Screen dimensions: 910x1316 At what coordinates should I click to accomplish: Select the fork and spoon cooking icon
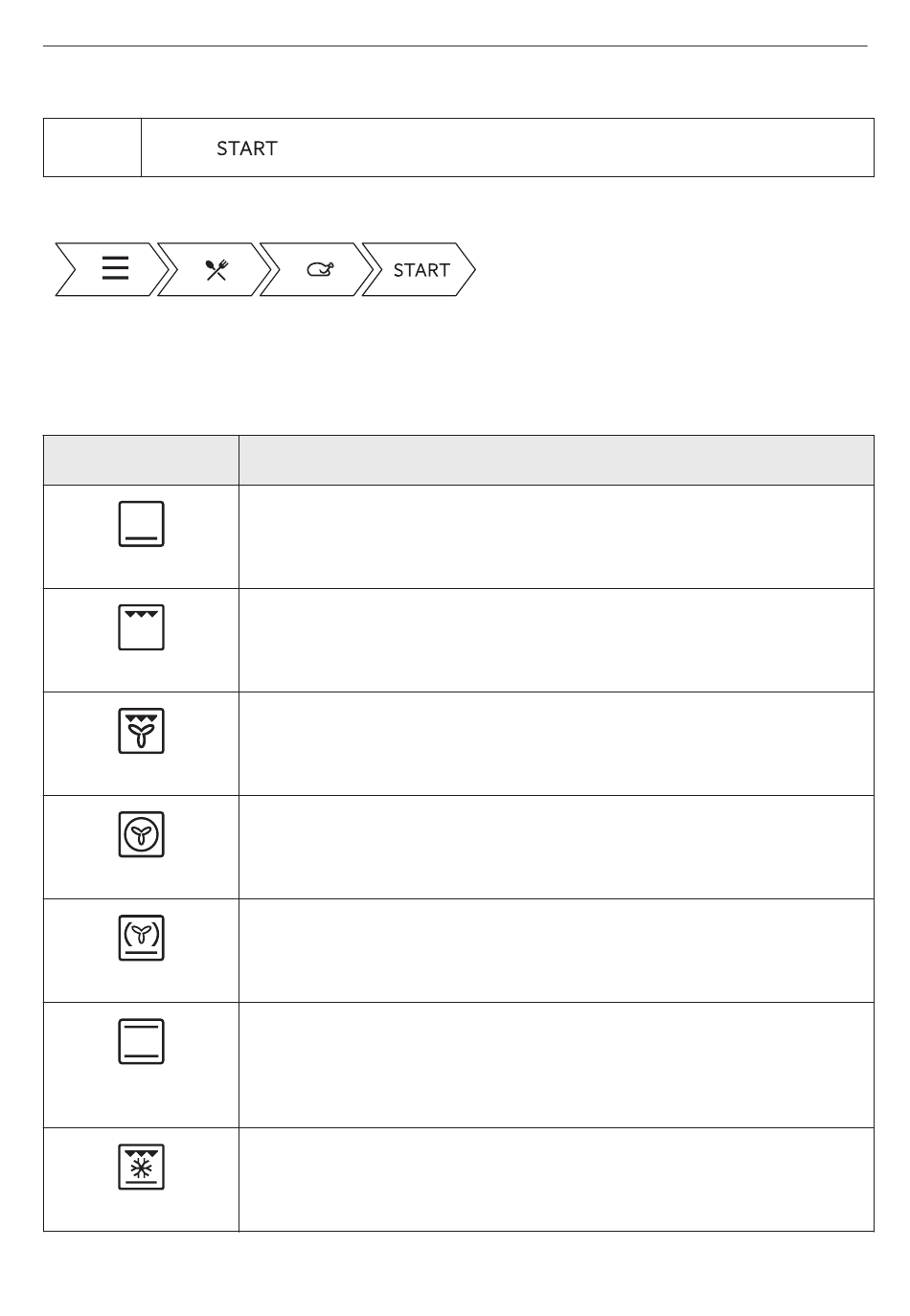[x=216, y=270]
